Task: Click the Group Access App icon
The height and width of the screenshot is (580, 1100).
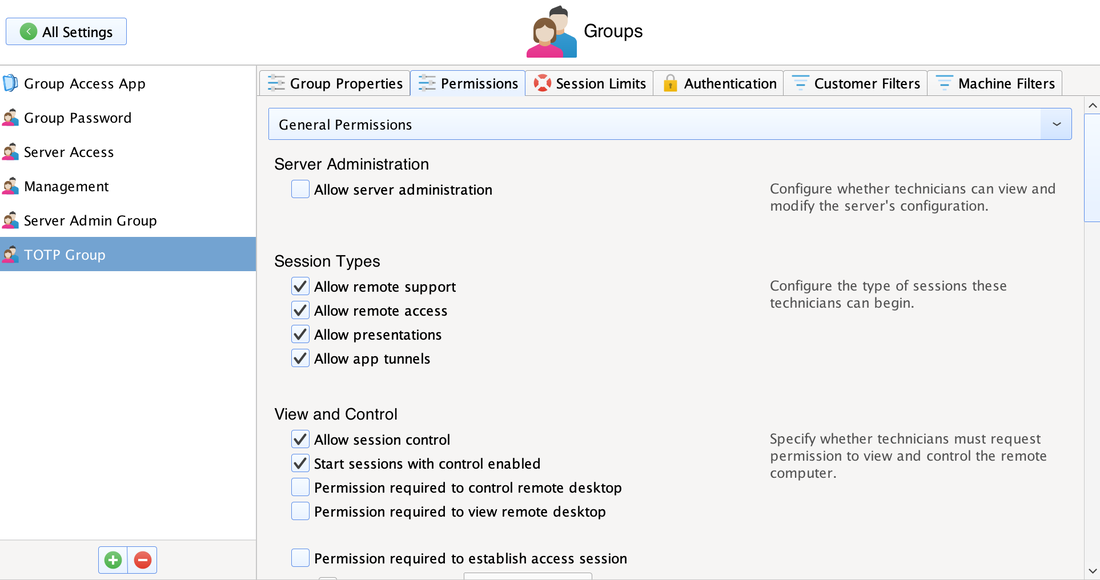Action: [10, 83]
